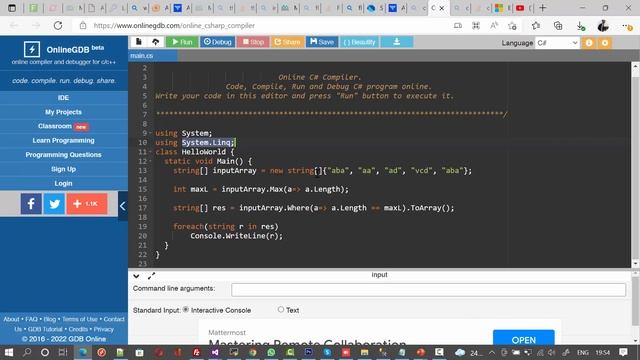Open Windows taskbar Search
Image resolution: width=640 pixels, height=360 pixels.
point(27,352)
